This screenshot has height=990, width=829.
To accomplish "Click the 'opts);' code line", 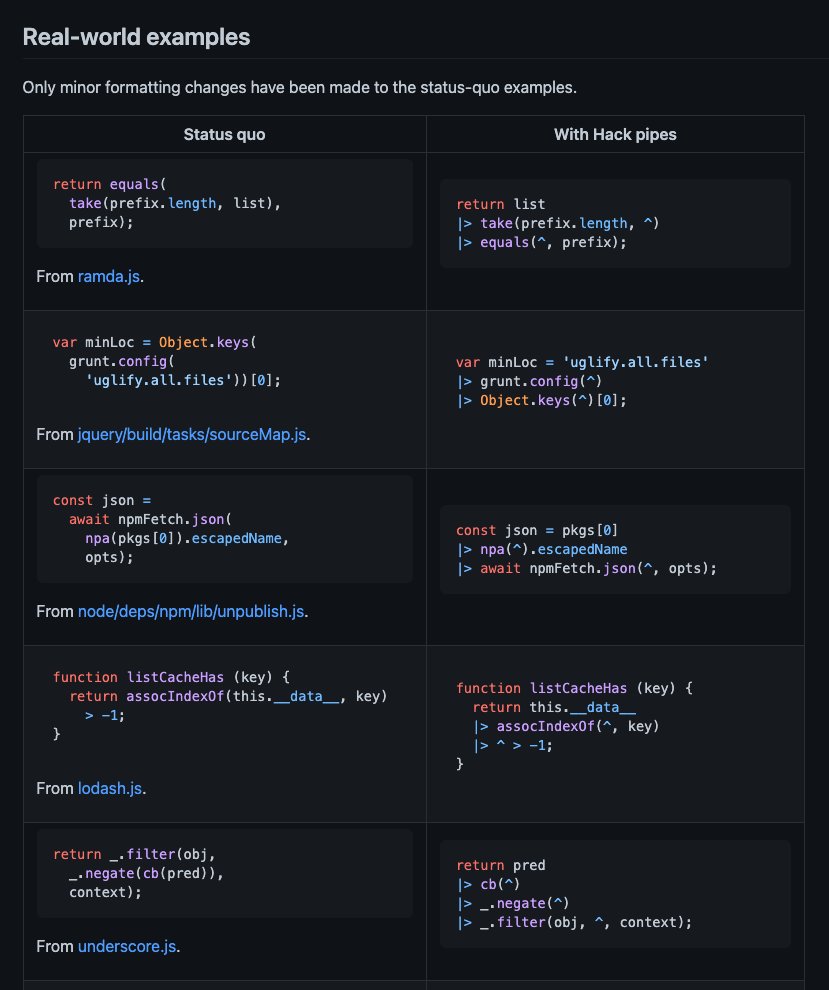I will coord(109,557).
